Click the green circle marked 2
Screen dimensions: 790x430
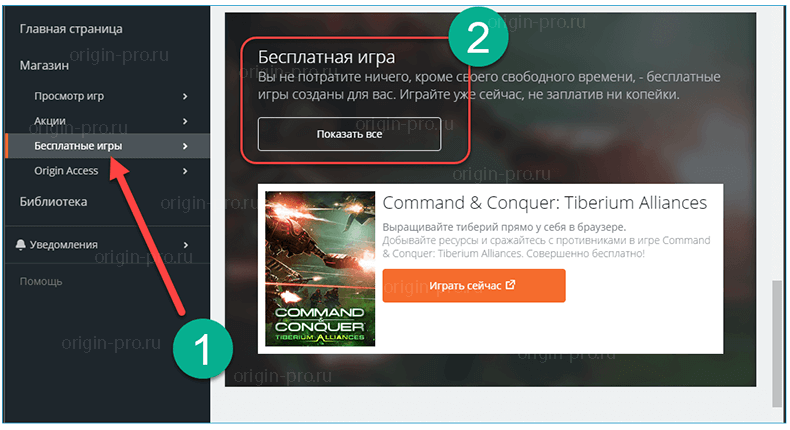(478, 37)
